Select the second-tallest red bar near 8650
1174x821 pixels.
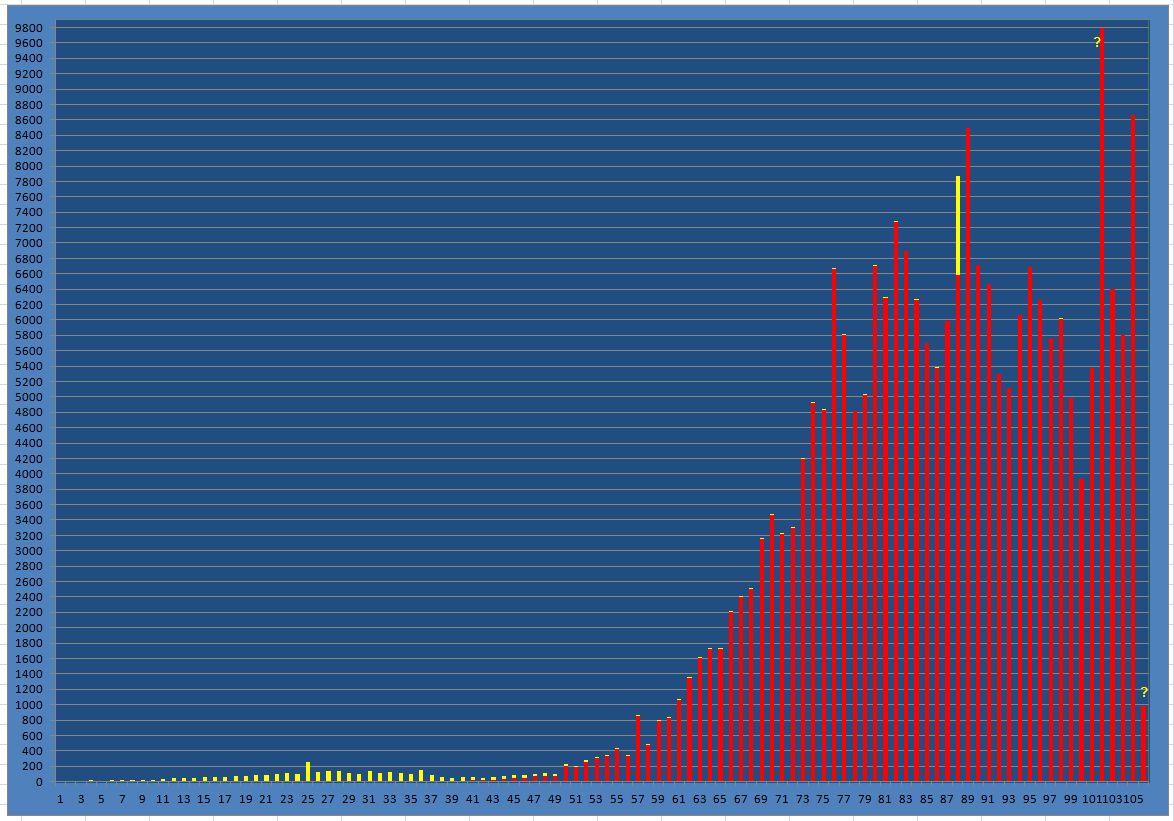click(x=1133, y=450)
